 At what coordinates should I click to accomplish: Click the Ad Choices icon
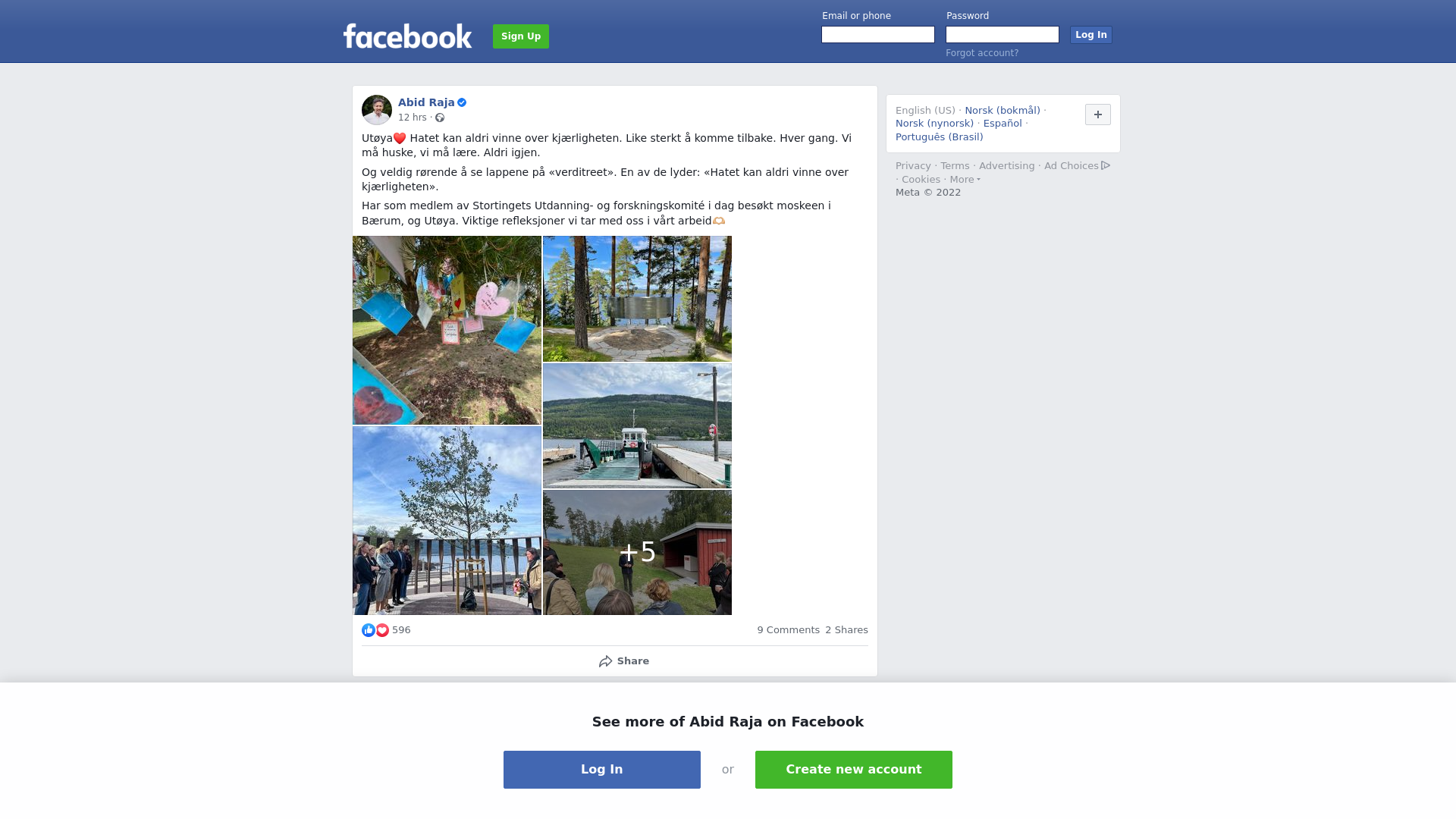pos(1106,165)
